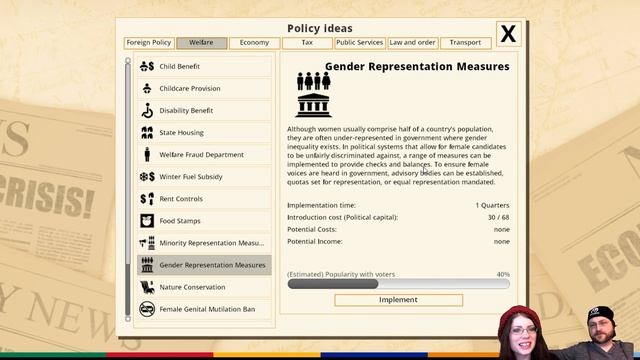Image resolution: width=640 pixels, height=360 pixels.
Task: Switch to the Economy tab
Action: click(254, 42)
